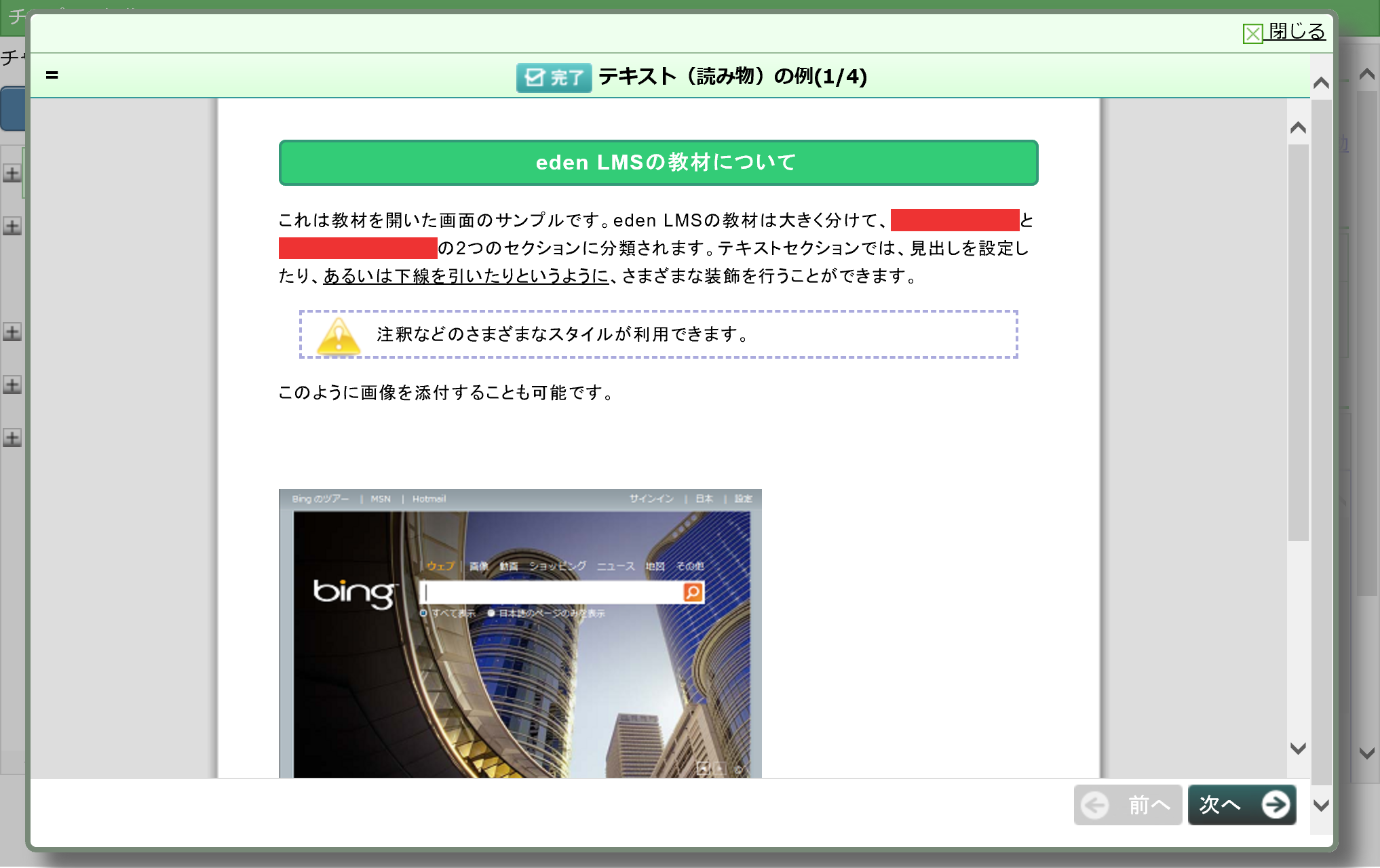This screenshot has height=868, width=1380.
Task: Click the green eden LMSの教材について heading
Action: tap(658, 163)
